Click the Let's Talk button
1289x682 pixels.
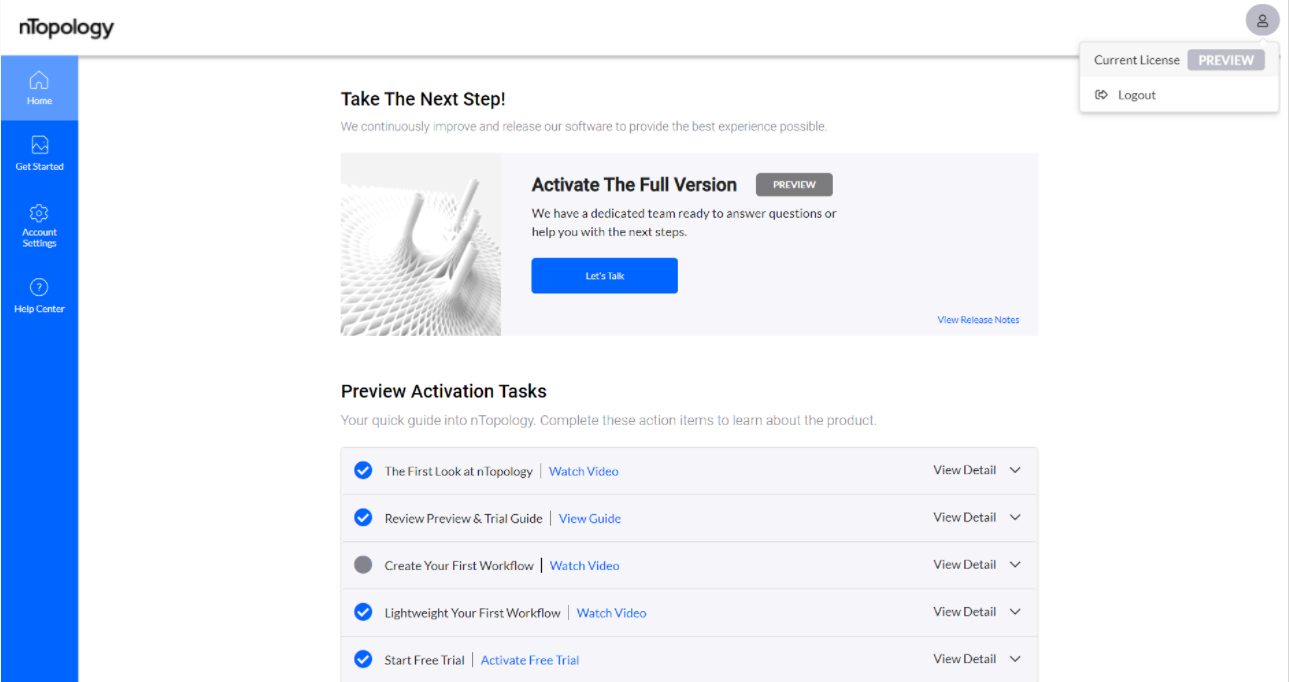604,276
